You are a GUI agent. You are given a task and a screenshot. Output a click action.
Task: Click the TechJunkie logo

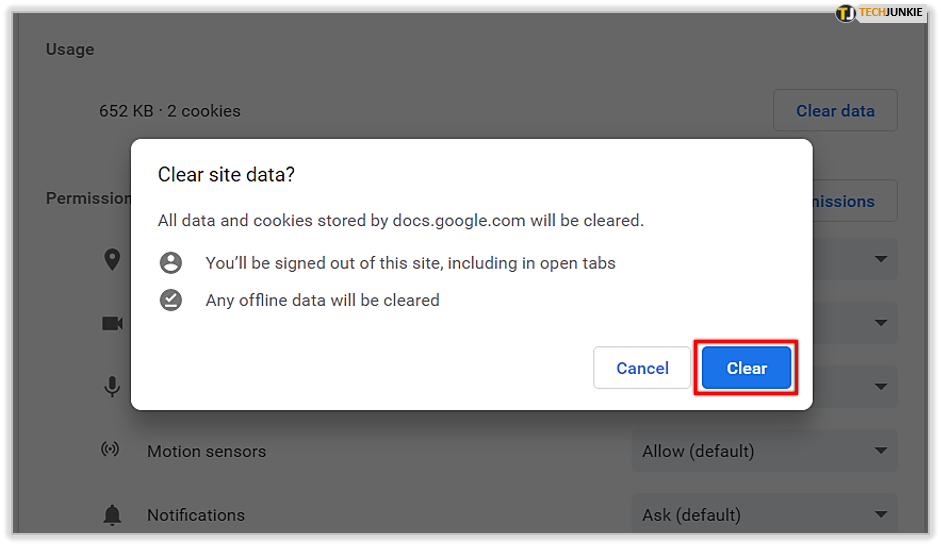click(878, 13)
